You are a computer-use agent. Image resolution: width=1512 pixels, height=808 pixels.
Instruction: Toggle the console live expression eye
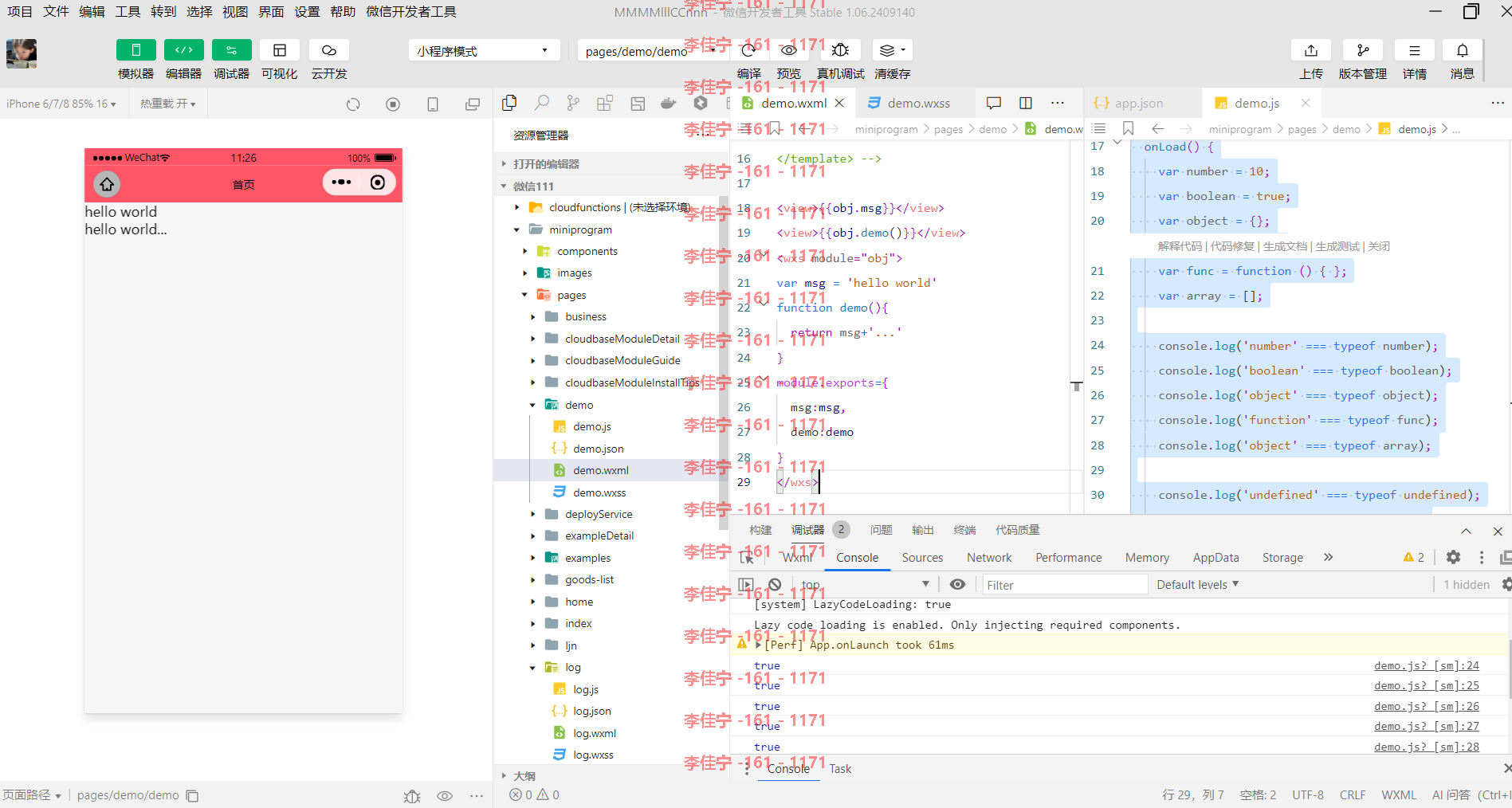tap(957, 584)
